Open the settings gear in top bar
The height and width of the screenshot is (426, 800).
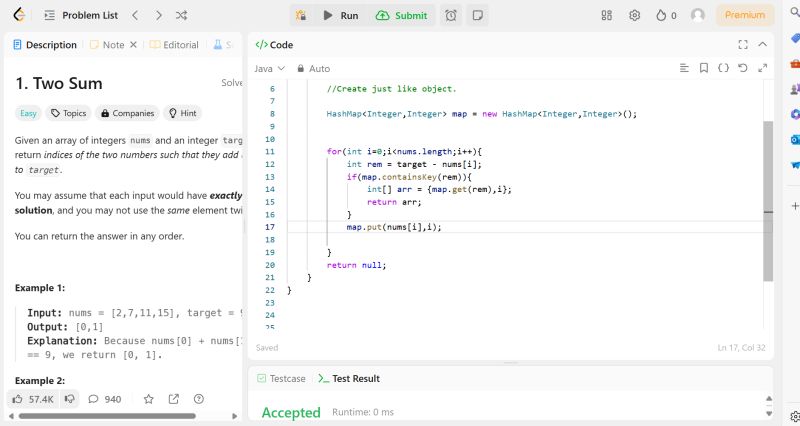[x=634, y=15]
